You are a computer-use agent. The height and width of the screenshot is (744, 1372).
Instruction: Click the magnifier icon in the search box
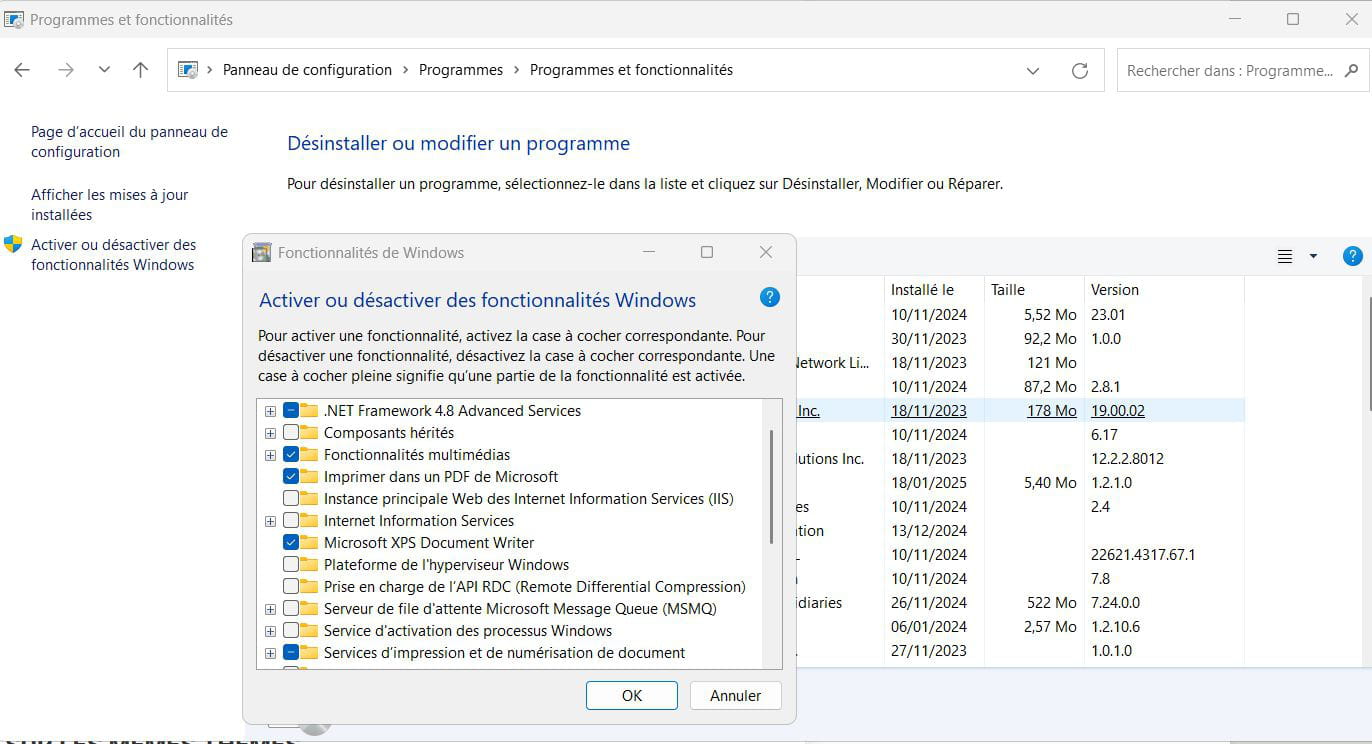1352,71
